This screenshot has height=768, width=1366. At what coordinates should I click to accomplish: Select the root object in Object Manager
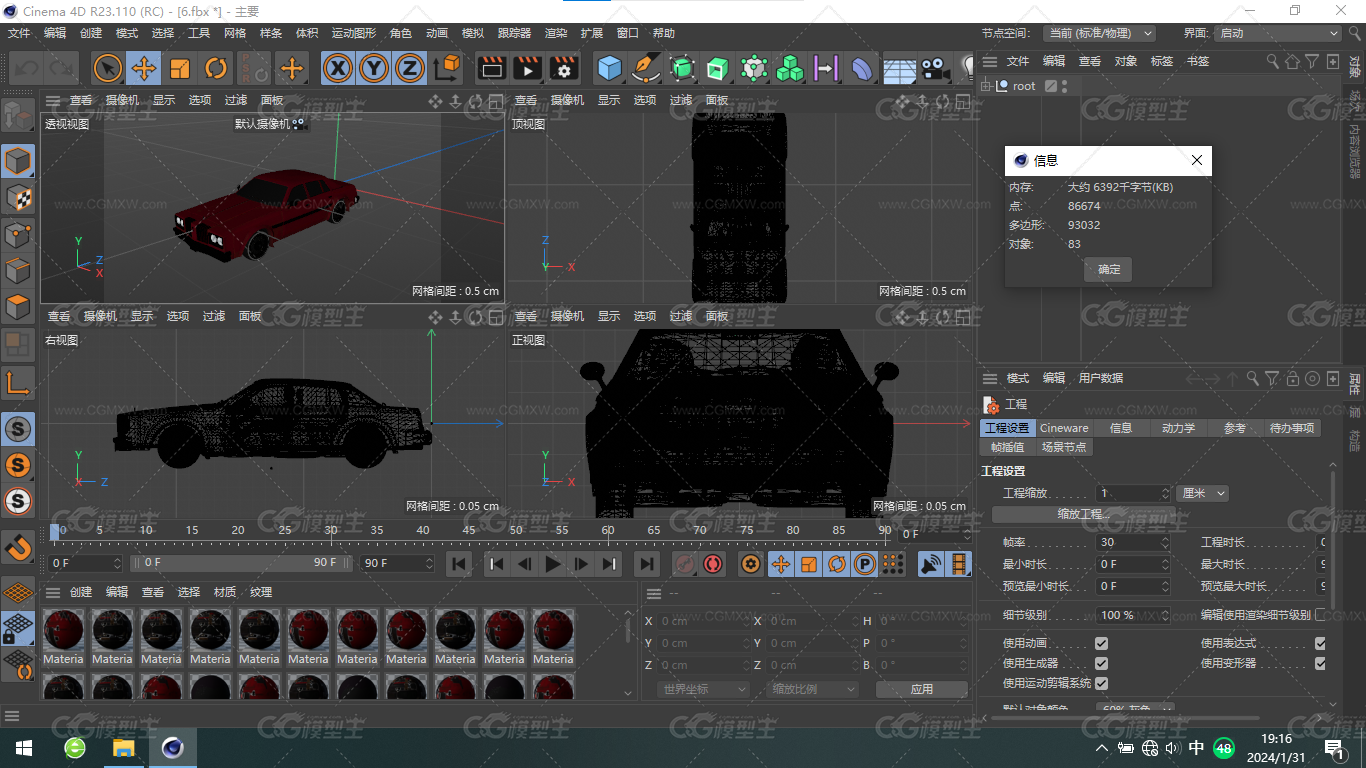1024,86
